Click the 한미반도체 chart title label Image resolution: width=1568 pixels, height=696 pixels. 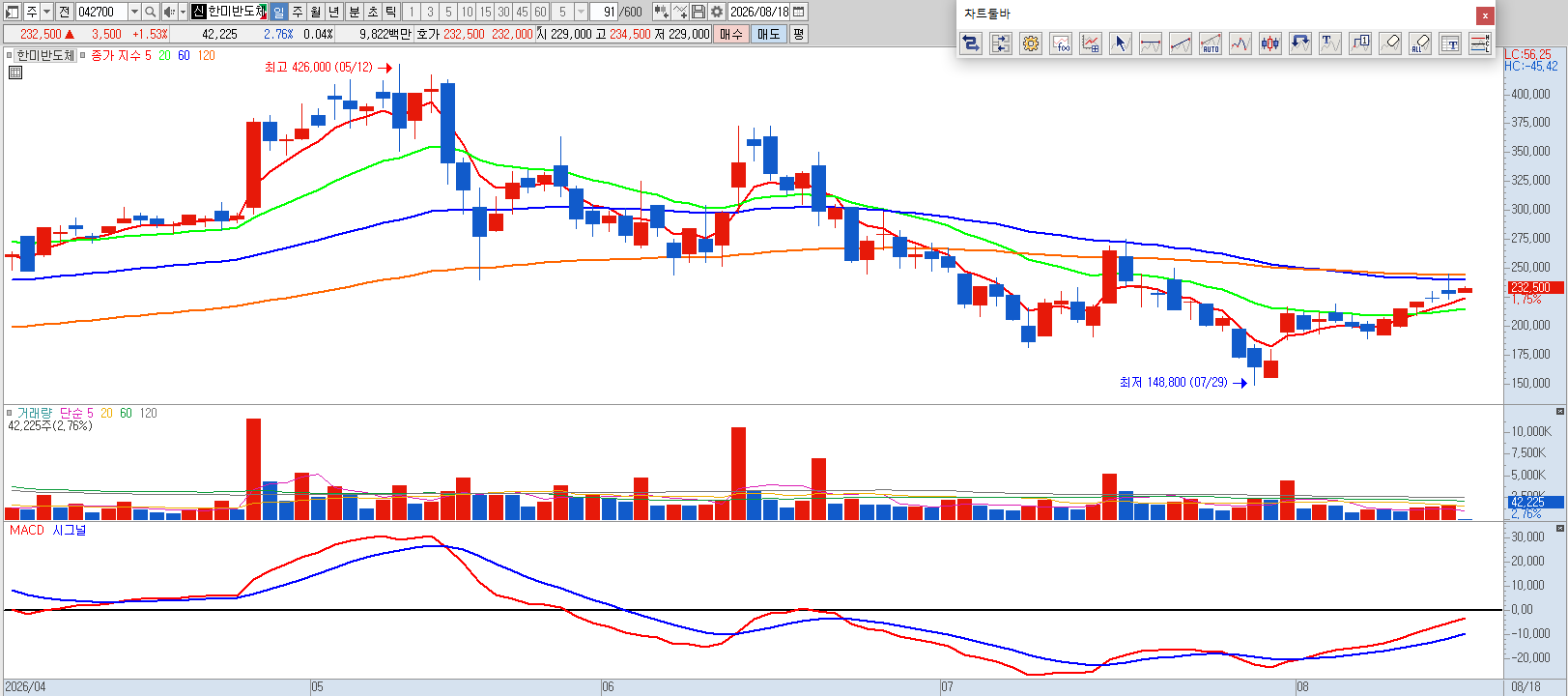tap(45, 55)
